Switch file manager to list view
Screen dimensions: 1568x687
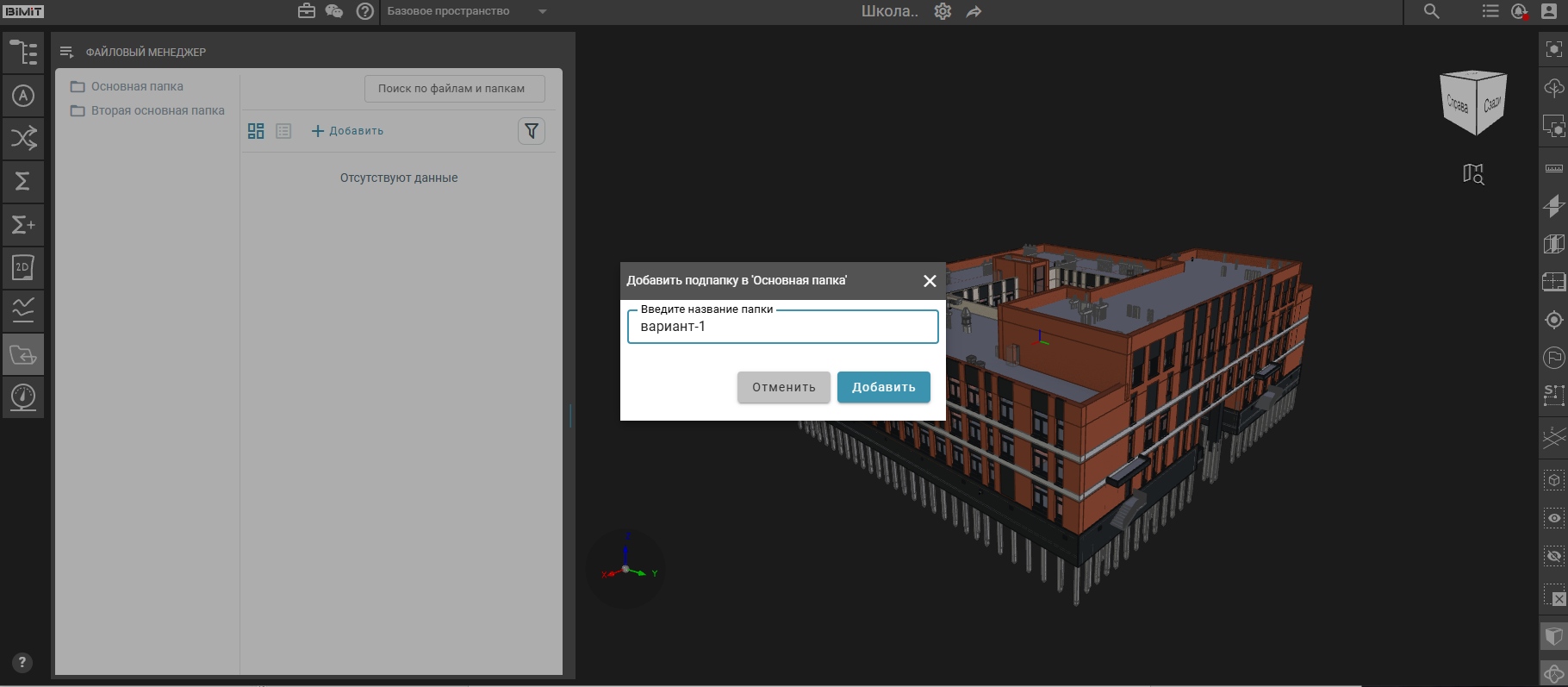coord(283,131)
